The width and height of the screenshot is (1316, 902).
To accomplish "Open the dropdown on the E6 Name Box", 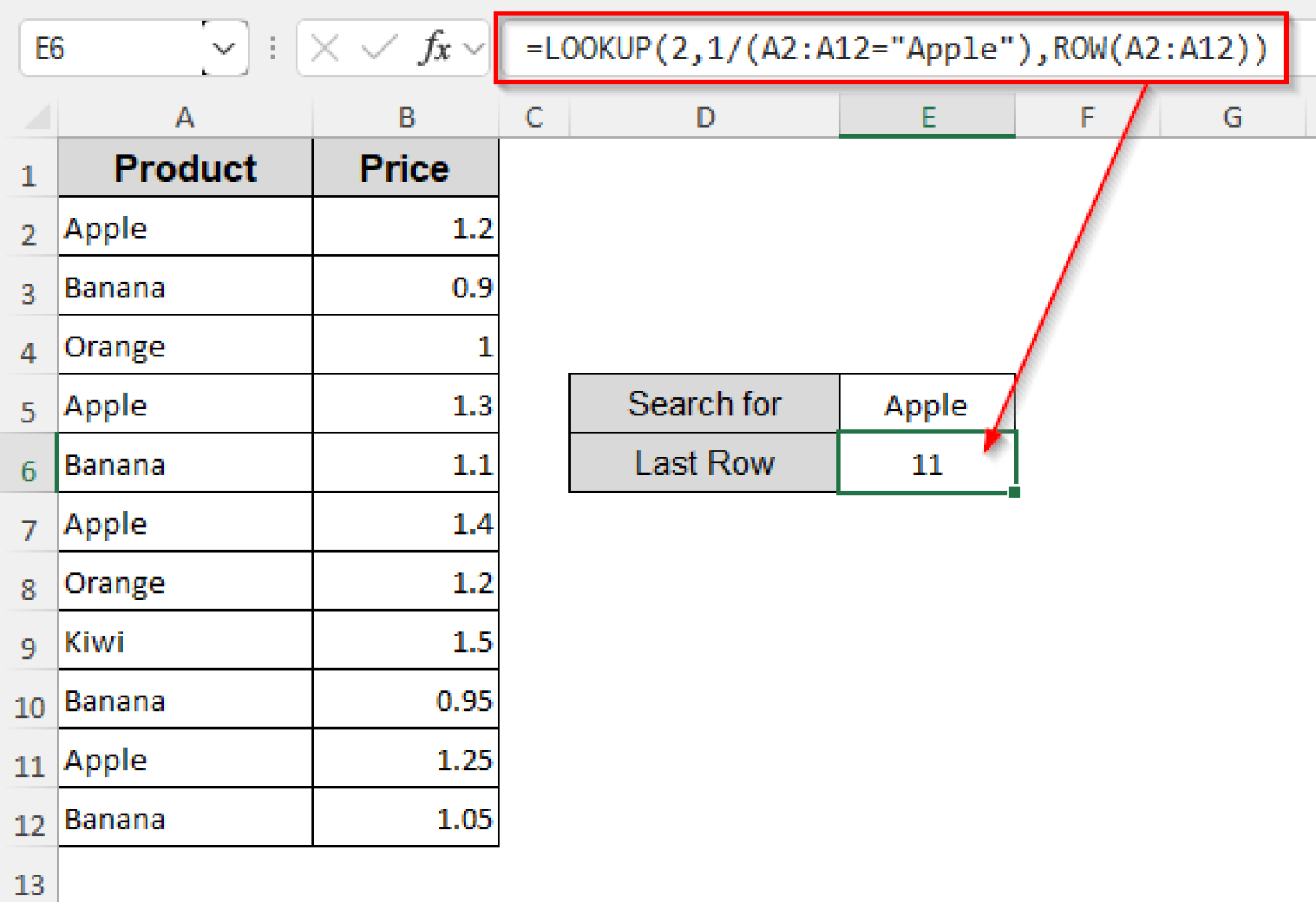I will point(224,49).
